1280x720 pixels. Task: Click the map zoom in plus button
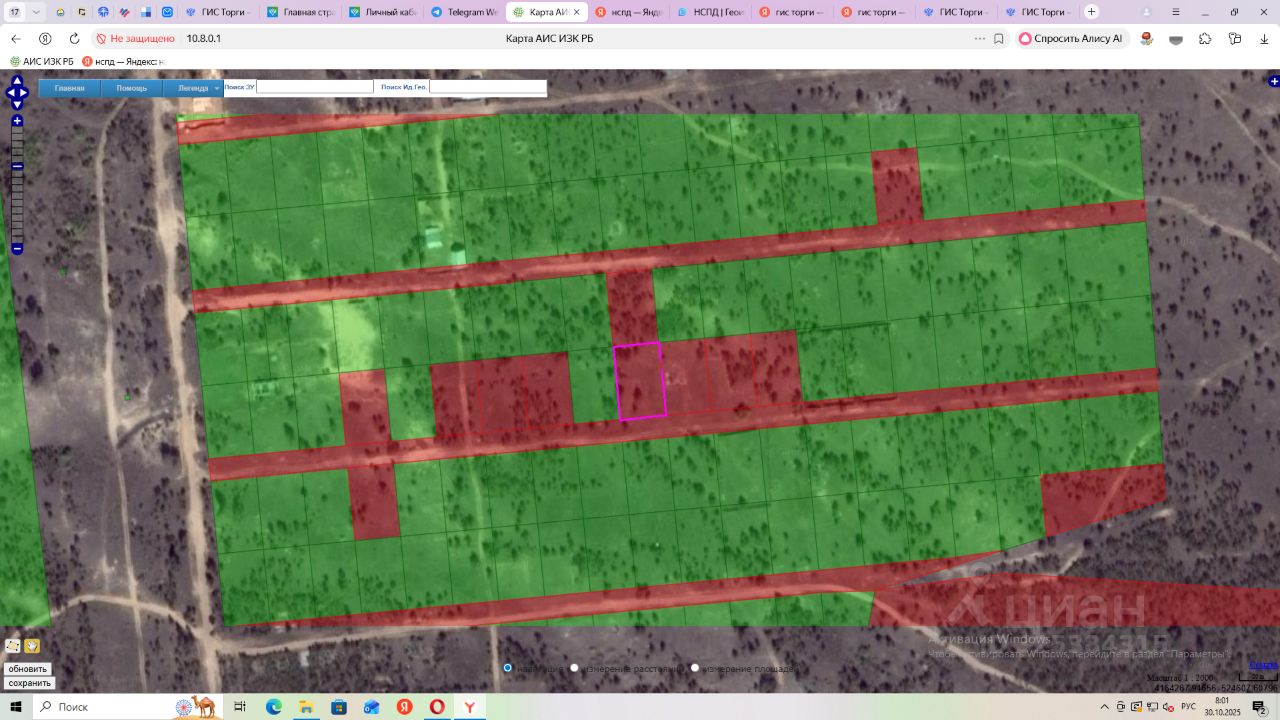tap(17, 121)
